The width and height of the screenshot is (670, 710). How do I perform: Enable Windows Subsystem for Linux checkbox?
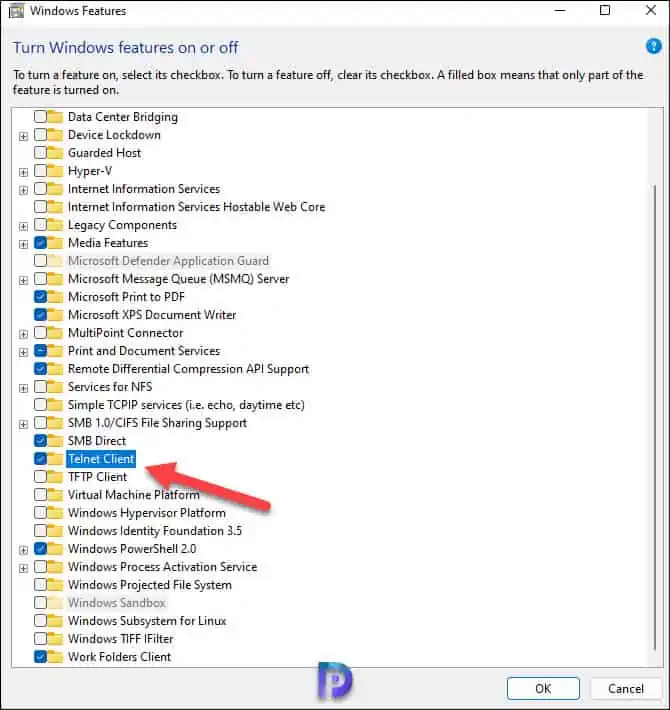tap(40, 621)
